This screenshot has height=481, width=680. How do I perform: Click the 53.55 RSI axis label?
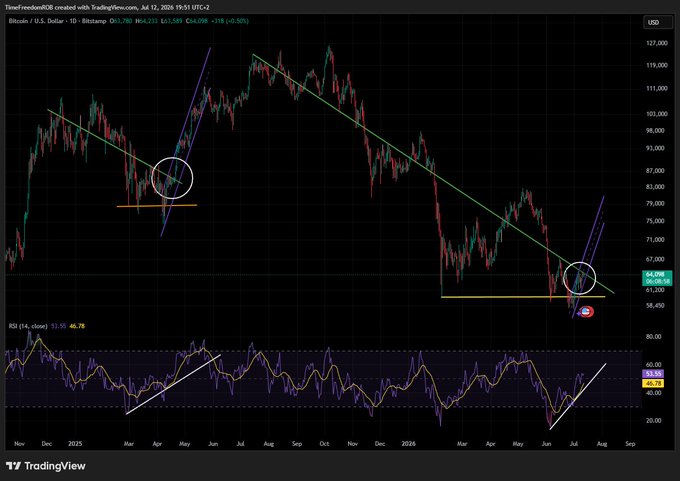pyautogui.click(x=653, y=373)
